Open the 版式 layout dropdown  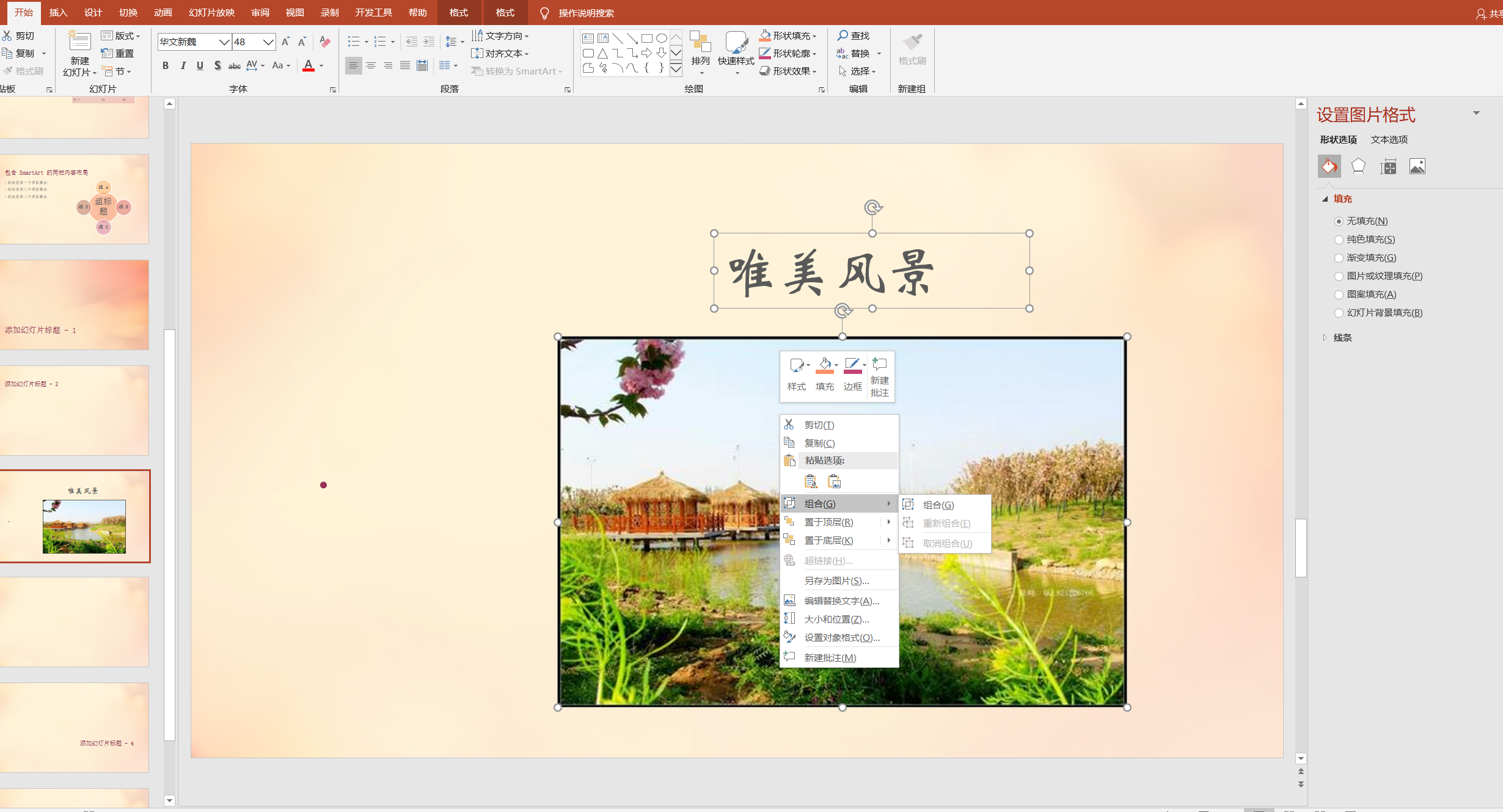pyautogui.click(x=120, y=35)
